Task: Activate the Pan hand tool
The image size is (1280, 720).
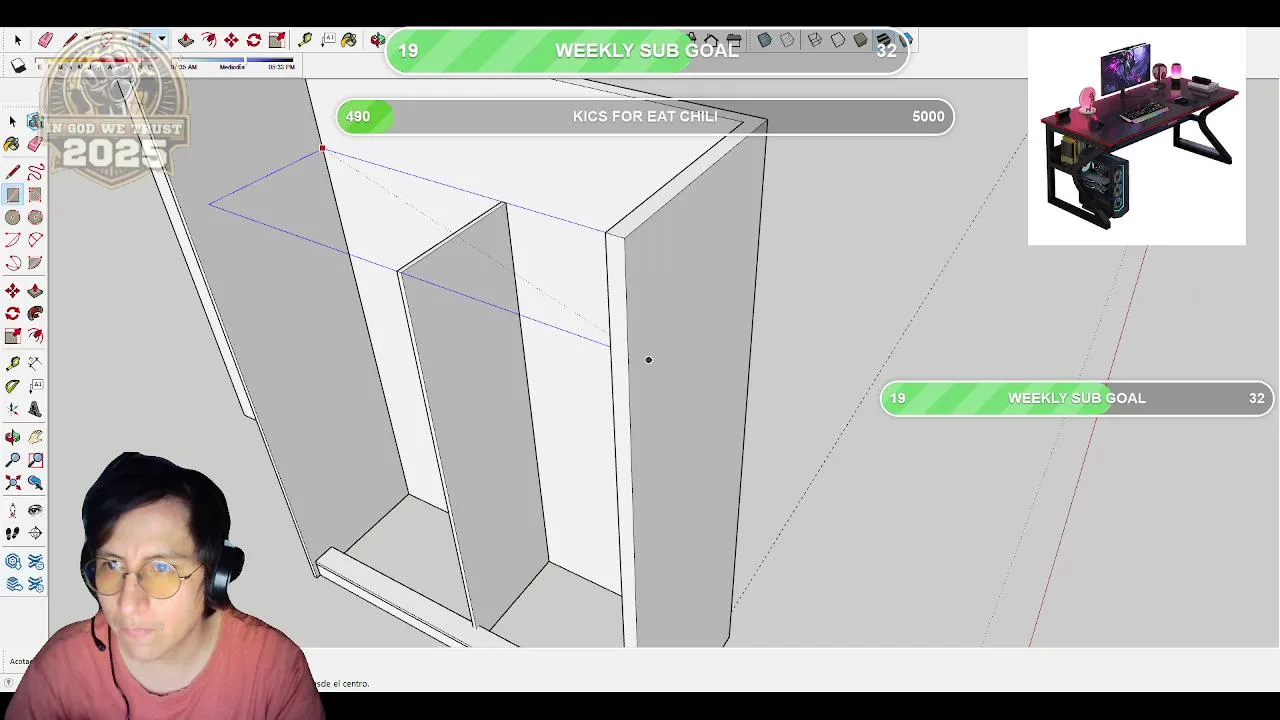Action: coord(35,437)
